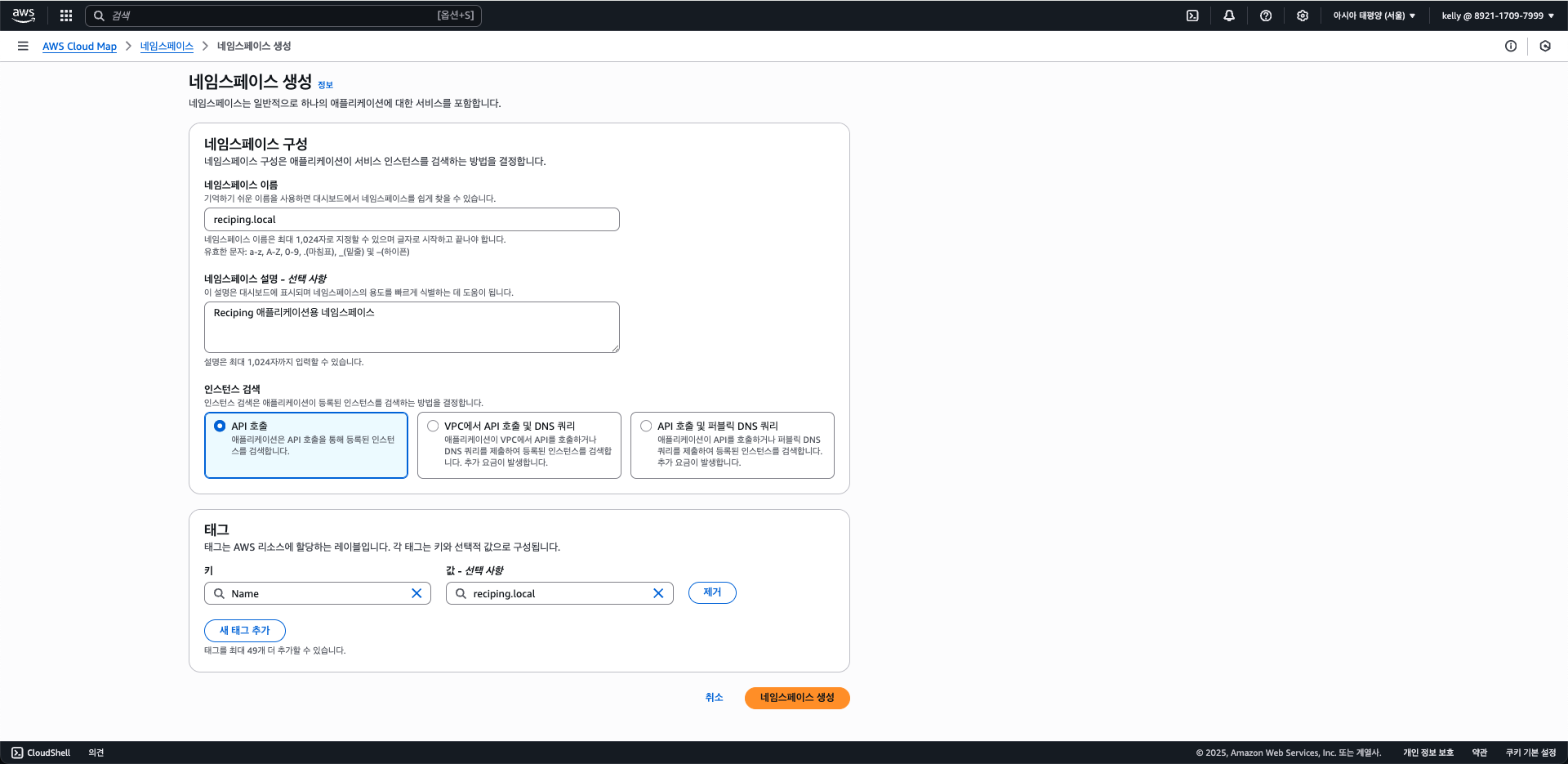The image size is (1568, 764).
Task: Open 쿠키 기본 설정 footer link
Action: point(1531,753)
